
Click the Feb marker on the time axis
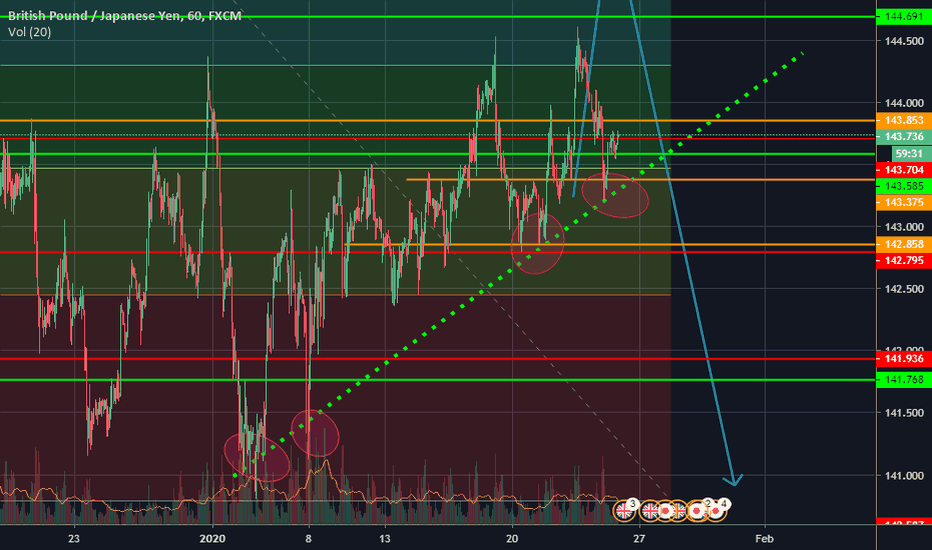764,537
